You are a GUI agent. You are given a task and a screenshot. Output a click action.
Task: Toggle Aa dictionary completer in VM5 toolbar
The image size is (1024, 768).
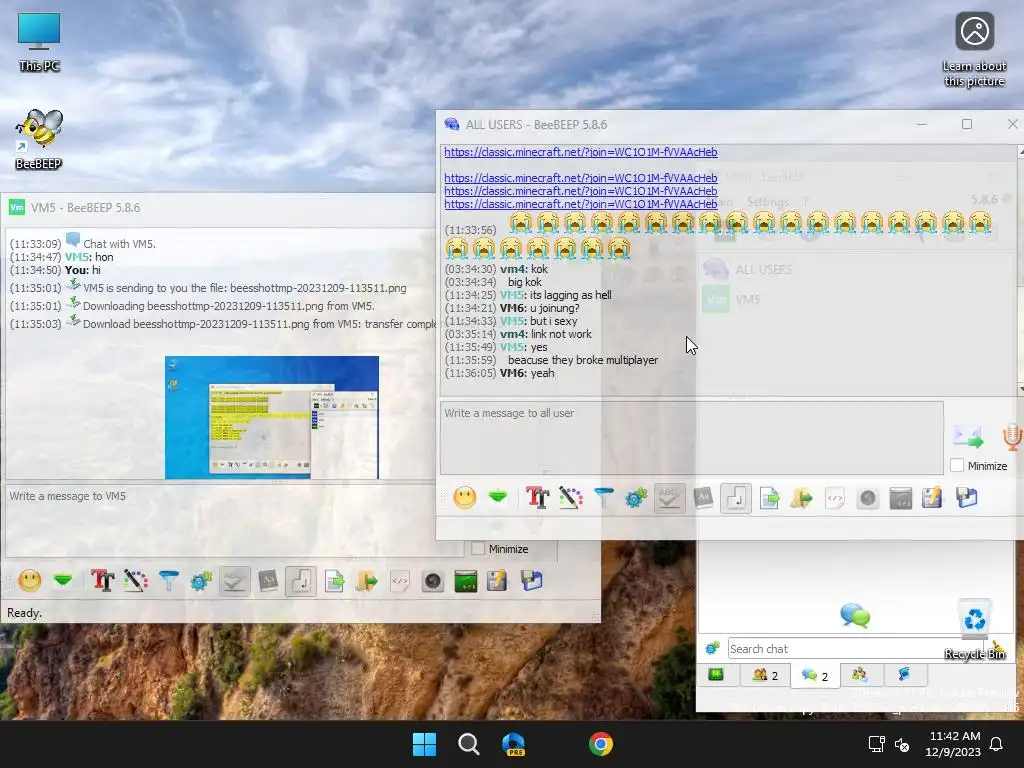click(x=268, y=581)
